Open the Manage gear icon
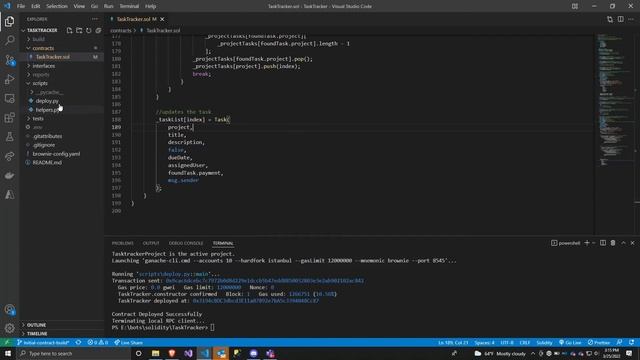Image resolution: width=640 pixels, height=360 pixels. pyautogui.click(x=9, y=328)
